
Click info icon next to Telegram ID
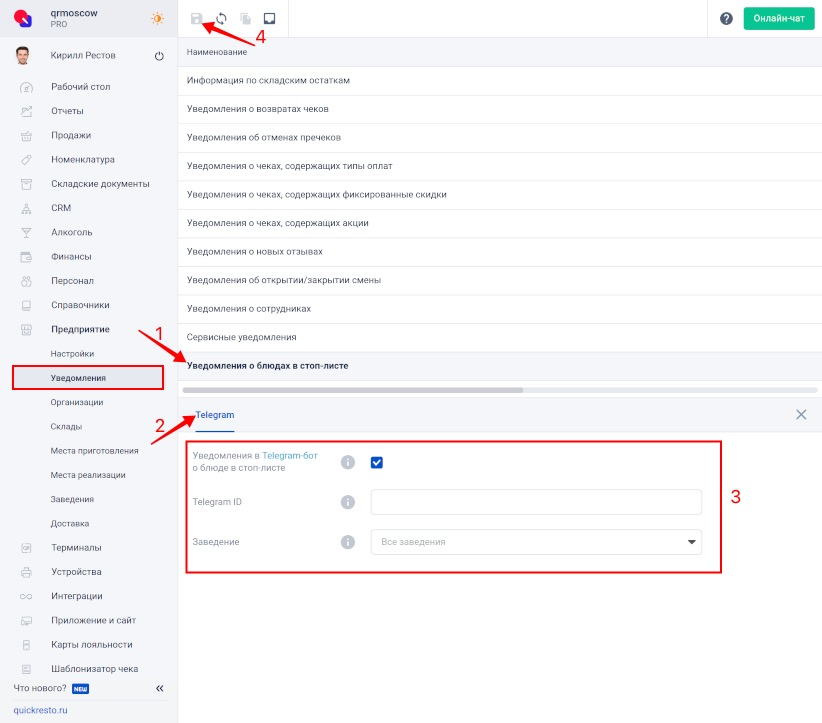(348, 502)
